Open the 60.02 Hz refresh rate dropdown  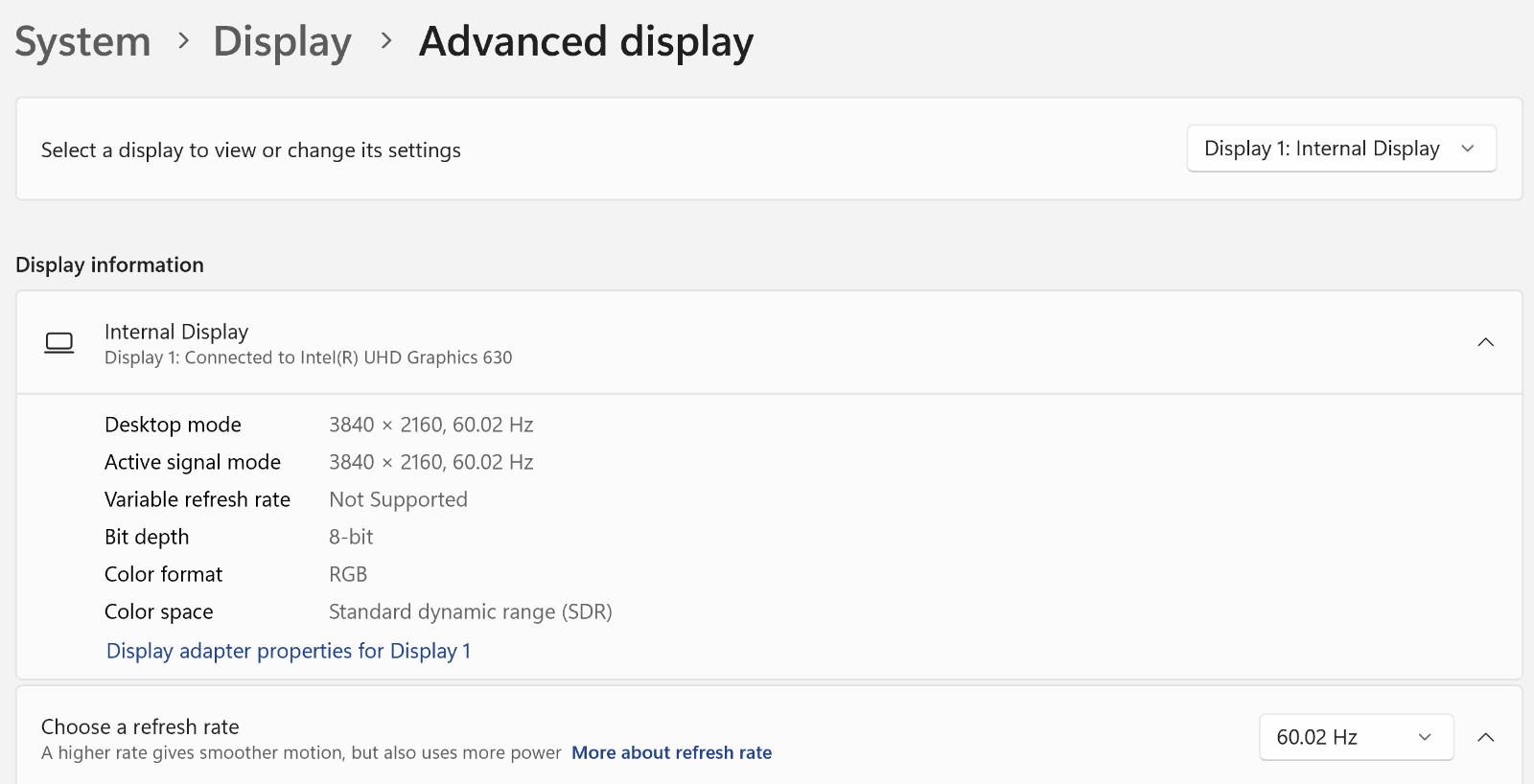click(1357, 737)
